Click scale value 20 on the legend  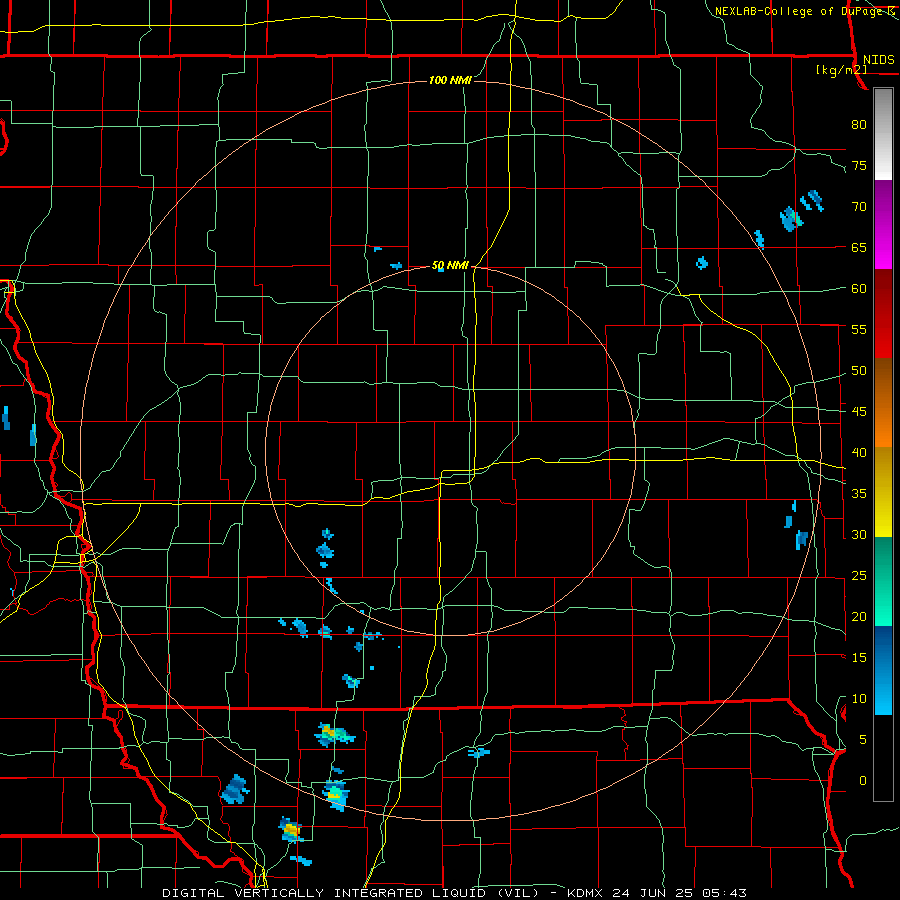(859, 616)
